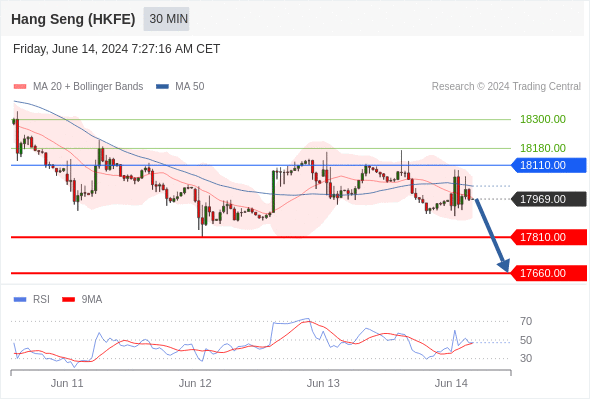This screenshot has height=400, width=590.
Task: Click the 17969.00 current price tag
Action: click(549, 199)
